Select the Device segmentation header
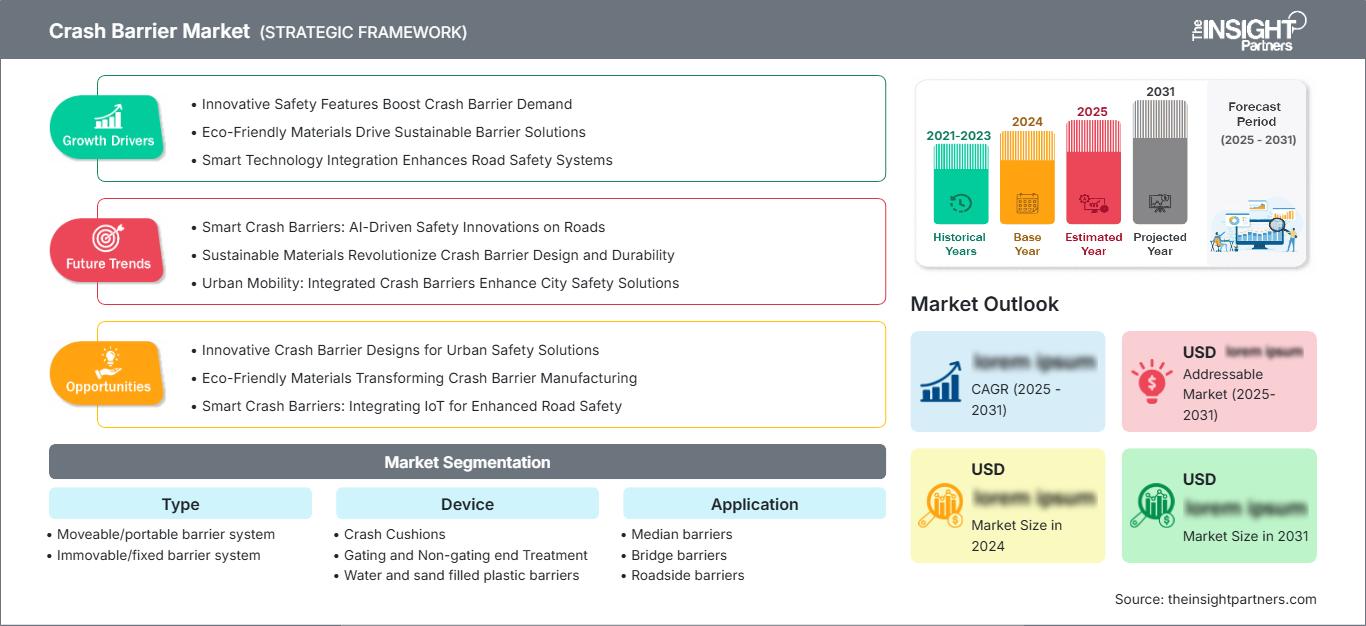The width and height of the screenshot is (1366, 626). click(x=467, y=504)
